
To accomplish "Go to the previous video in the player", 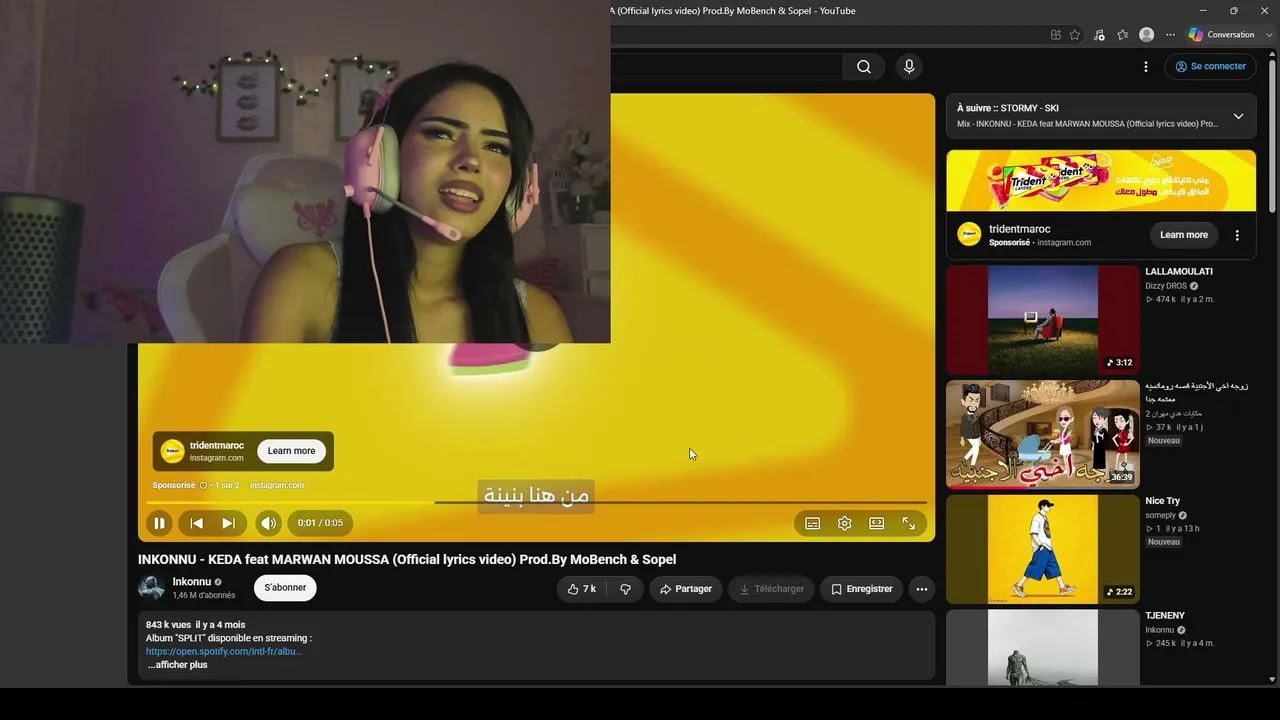I will [197, 523].
